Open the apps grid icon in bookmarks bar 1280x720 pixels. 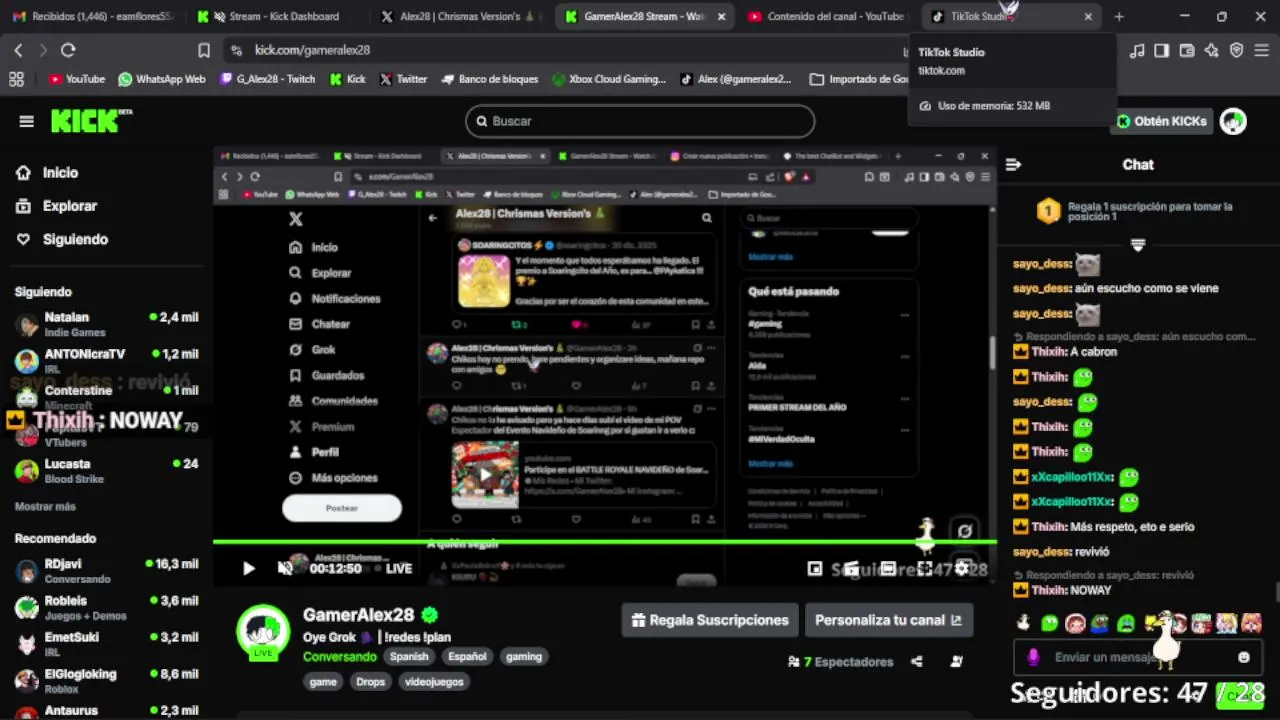[16, 79]
